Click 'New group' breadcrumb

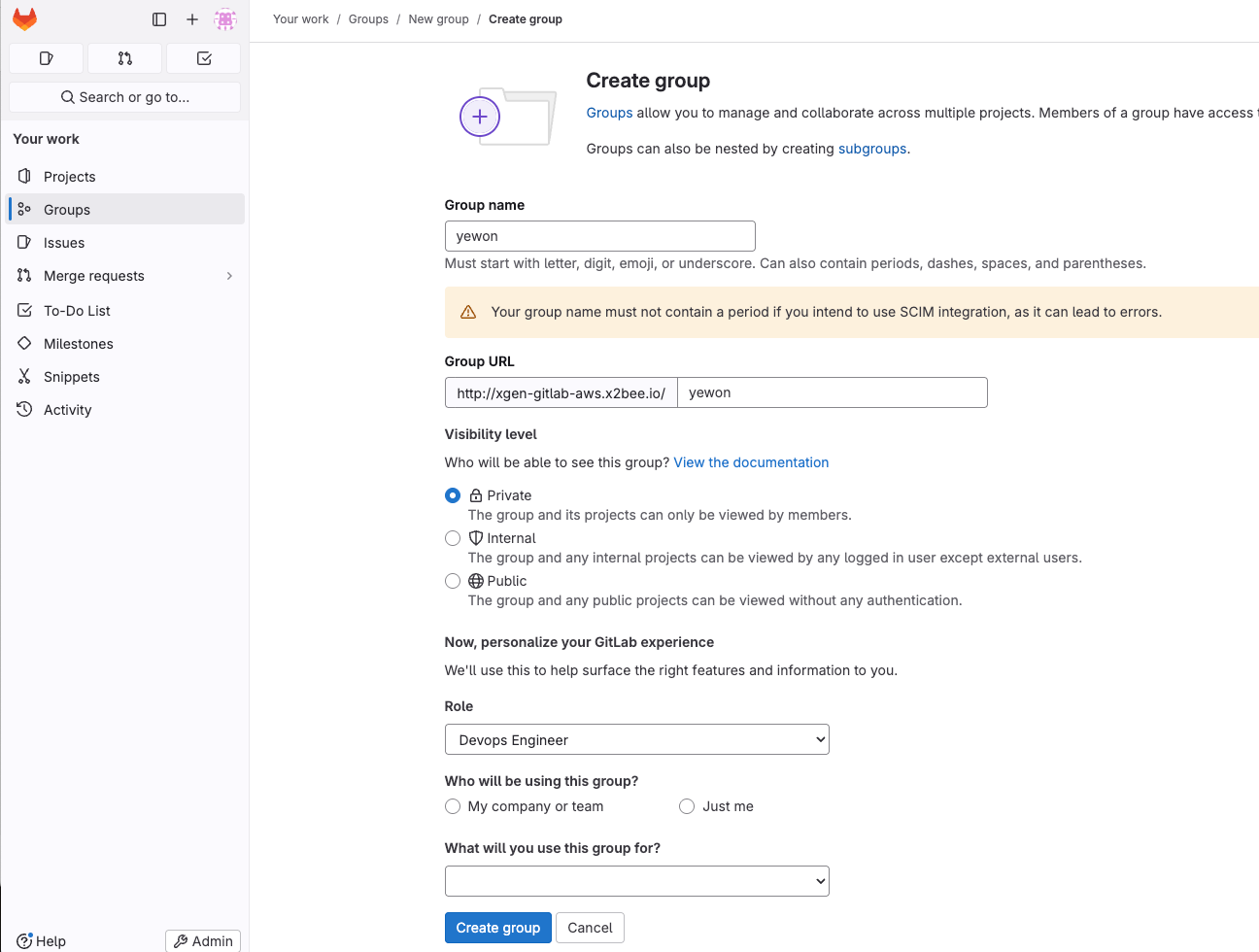click(438, 19)
